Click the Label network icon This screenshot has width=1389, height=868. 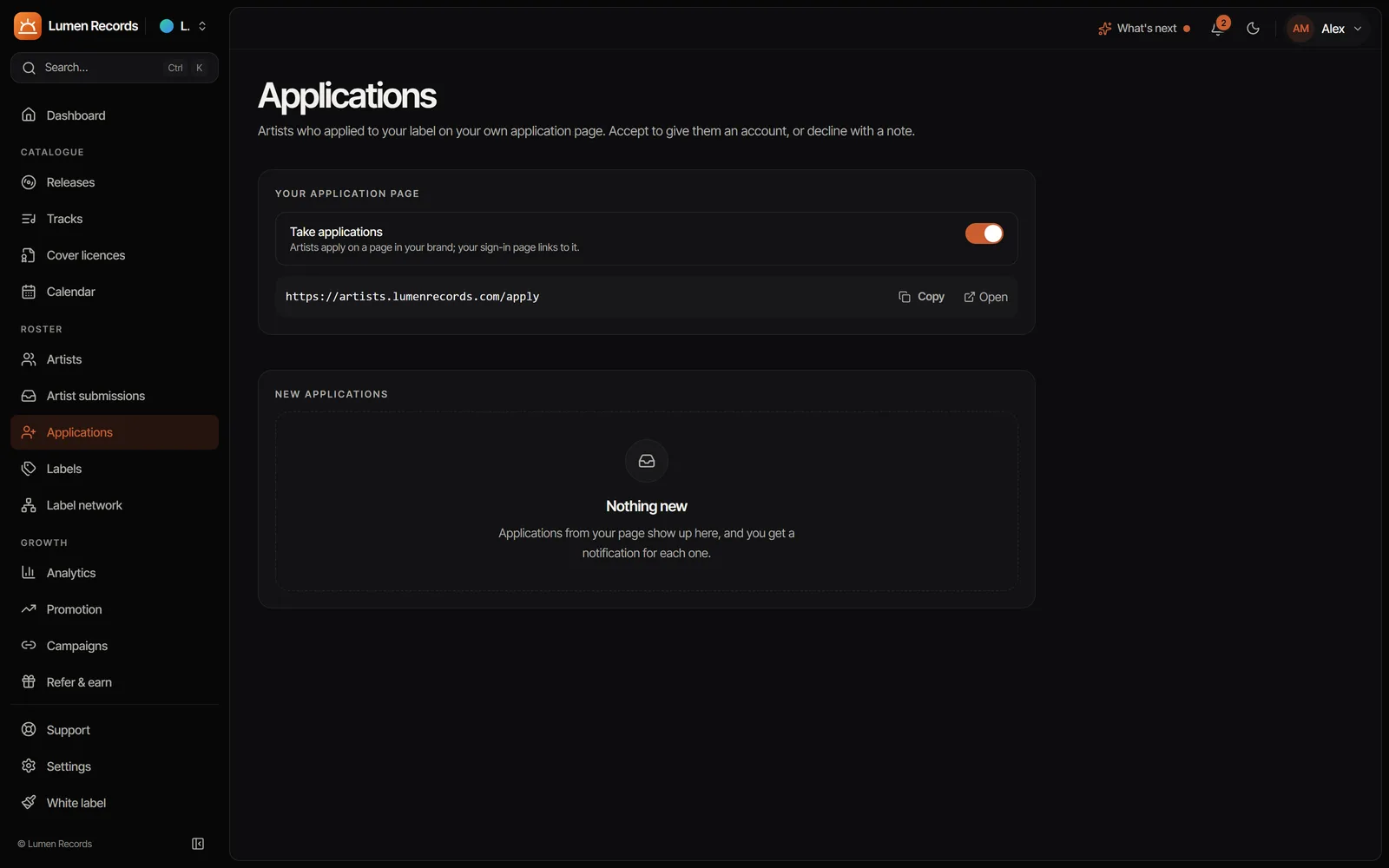[29, 505]
